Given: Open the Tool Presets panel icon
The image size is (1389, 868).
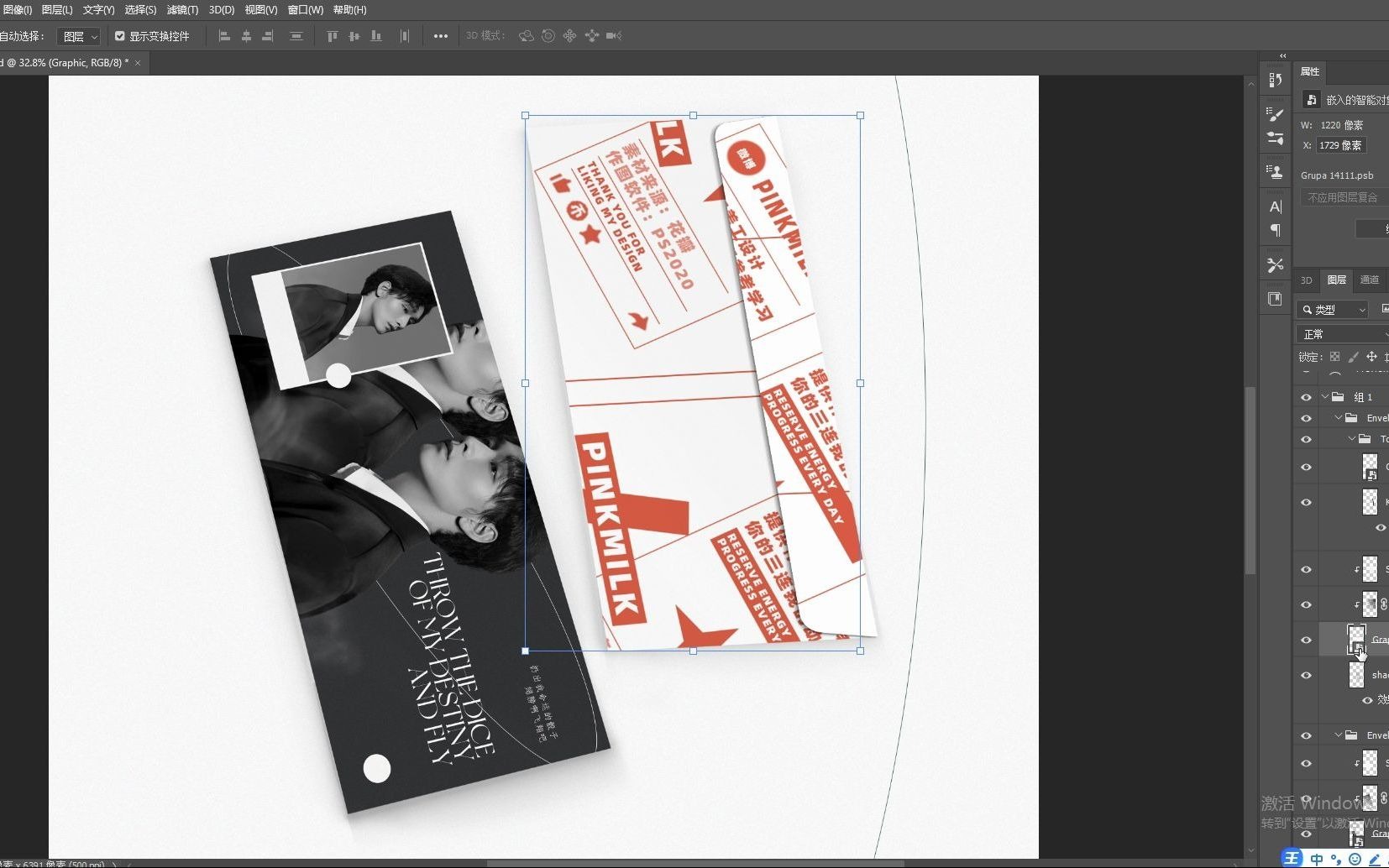Looking at the screenshot, I should coord(1275,264).
